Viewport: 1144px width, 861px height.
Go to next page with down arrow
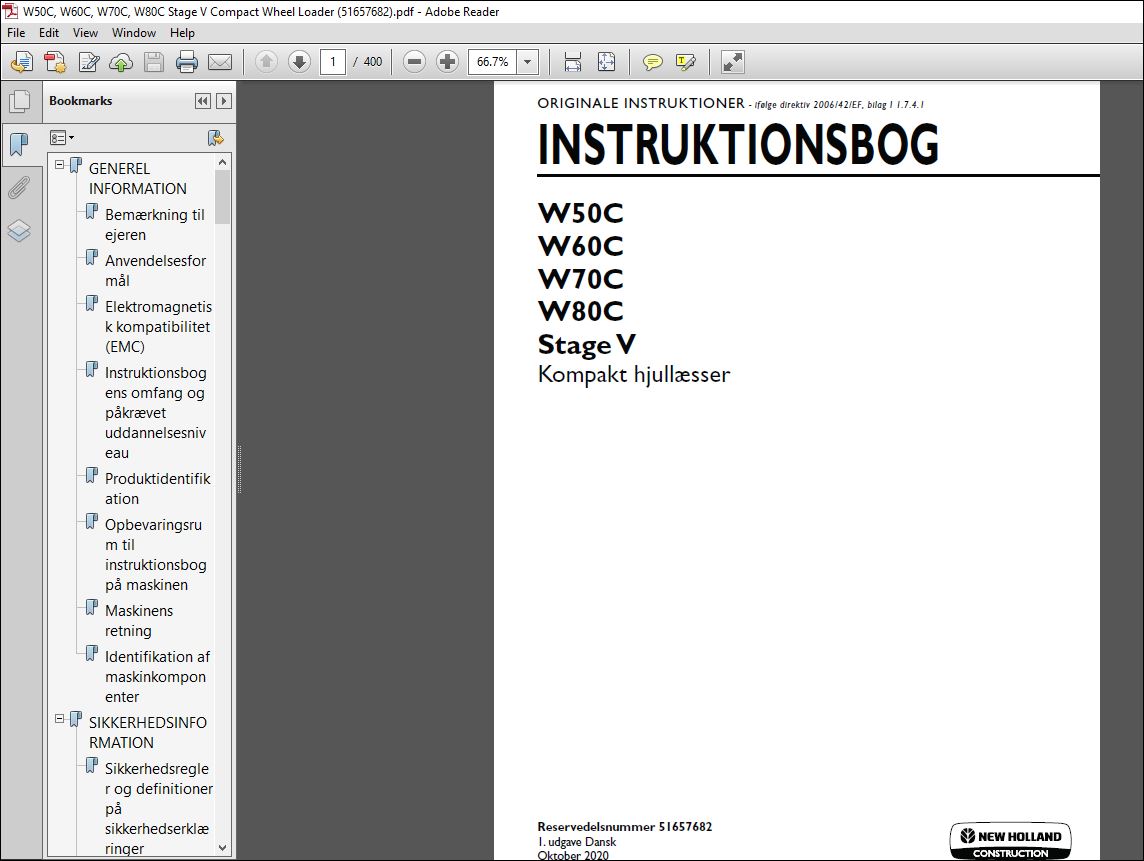point(299,62)
